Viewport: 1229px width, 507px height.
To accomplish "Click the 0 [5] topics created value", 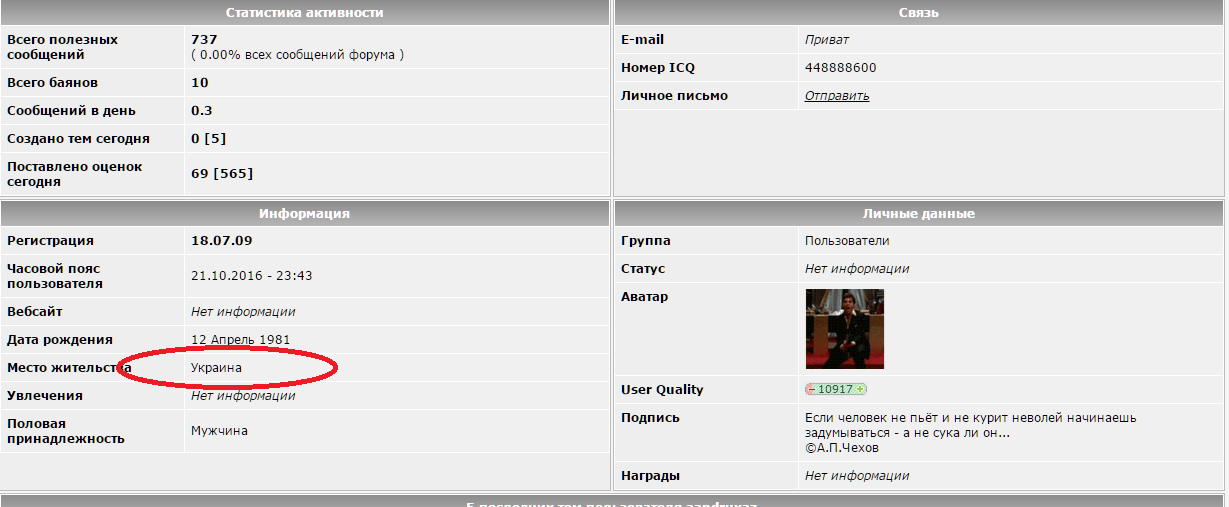I will (x=208, y=139).
